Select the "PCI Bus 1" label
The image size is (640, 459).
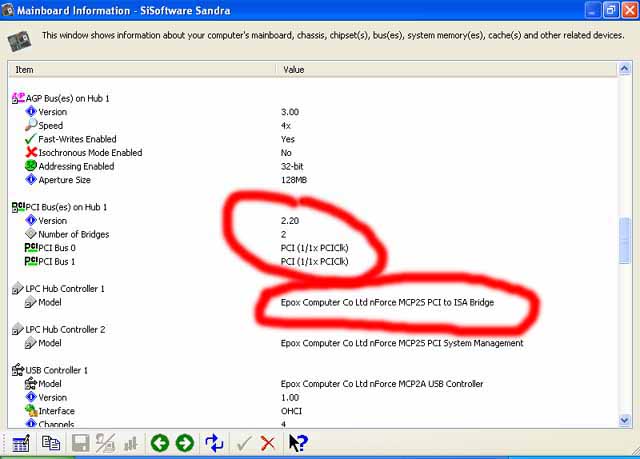tap(57, 262)
